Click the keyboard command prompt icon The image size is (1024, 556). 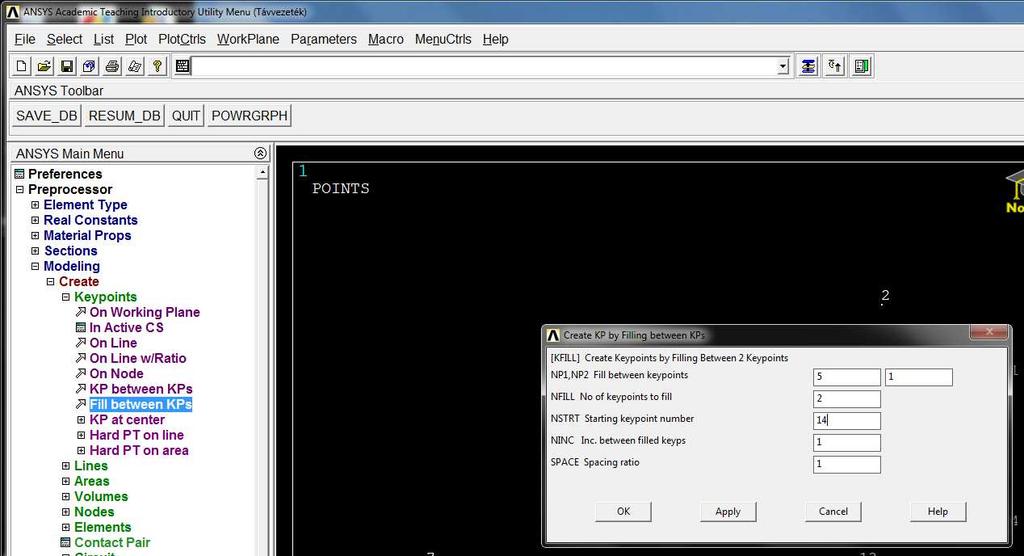tap(183, 66)
